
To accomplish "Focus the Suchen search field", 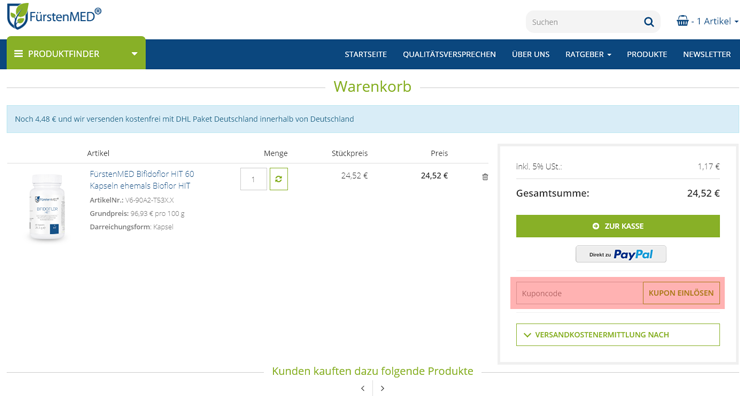I will click(x=584, y=22).
